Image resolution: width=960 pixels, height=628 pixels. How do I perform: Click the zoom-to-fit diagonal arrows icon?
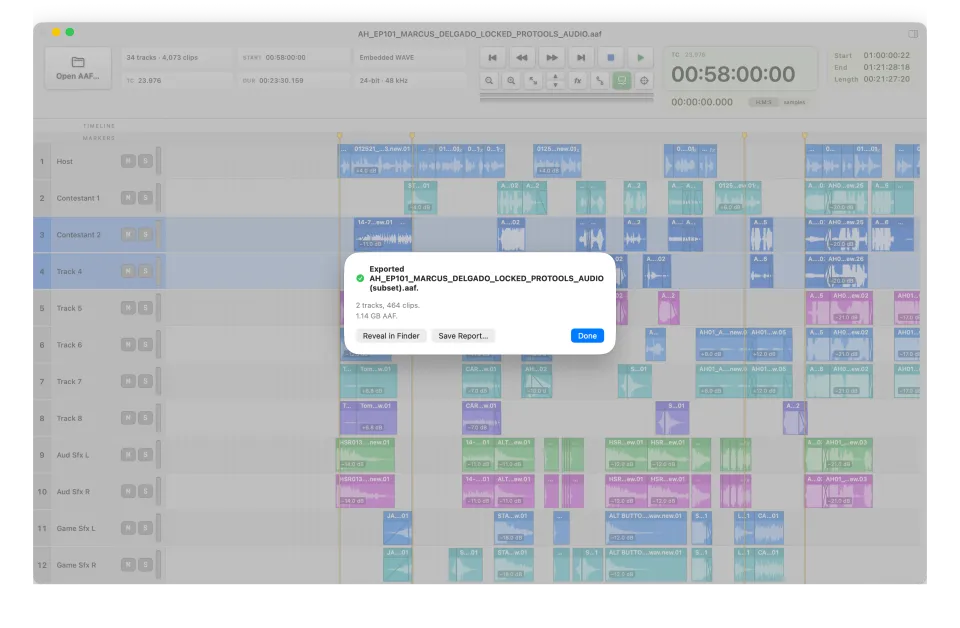tap(533, 80)
